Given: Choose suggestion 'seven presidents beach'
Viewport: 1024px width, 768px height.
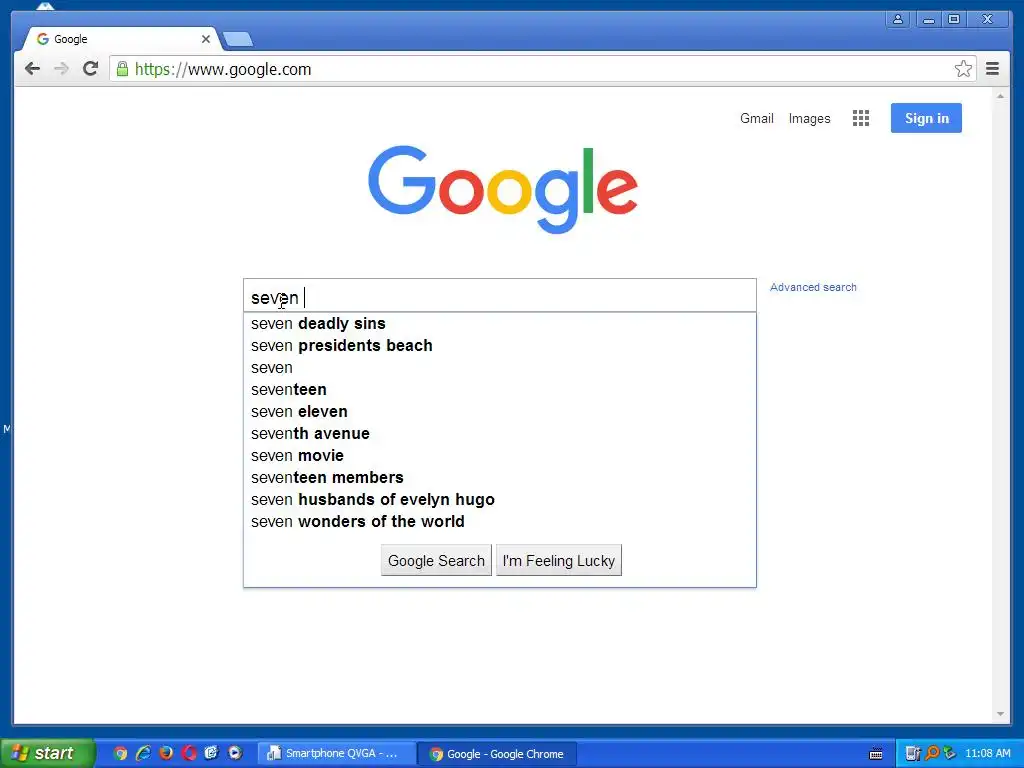Looking at the screenshot, I should click(500, 345).
